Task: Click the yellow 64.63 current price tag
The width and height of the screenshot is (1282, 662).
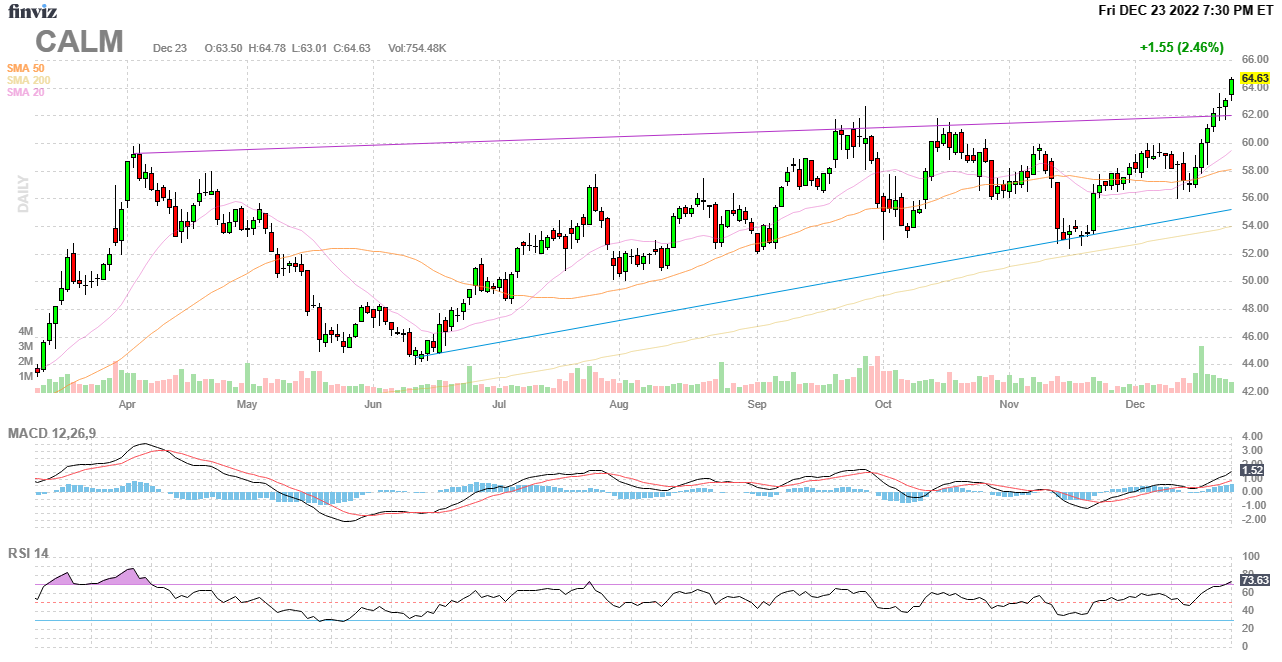Action: click(1254, 78)
